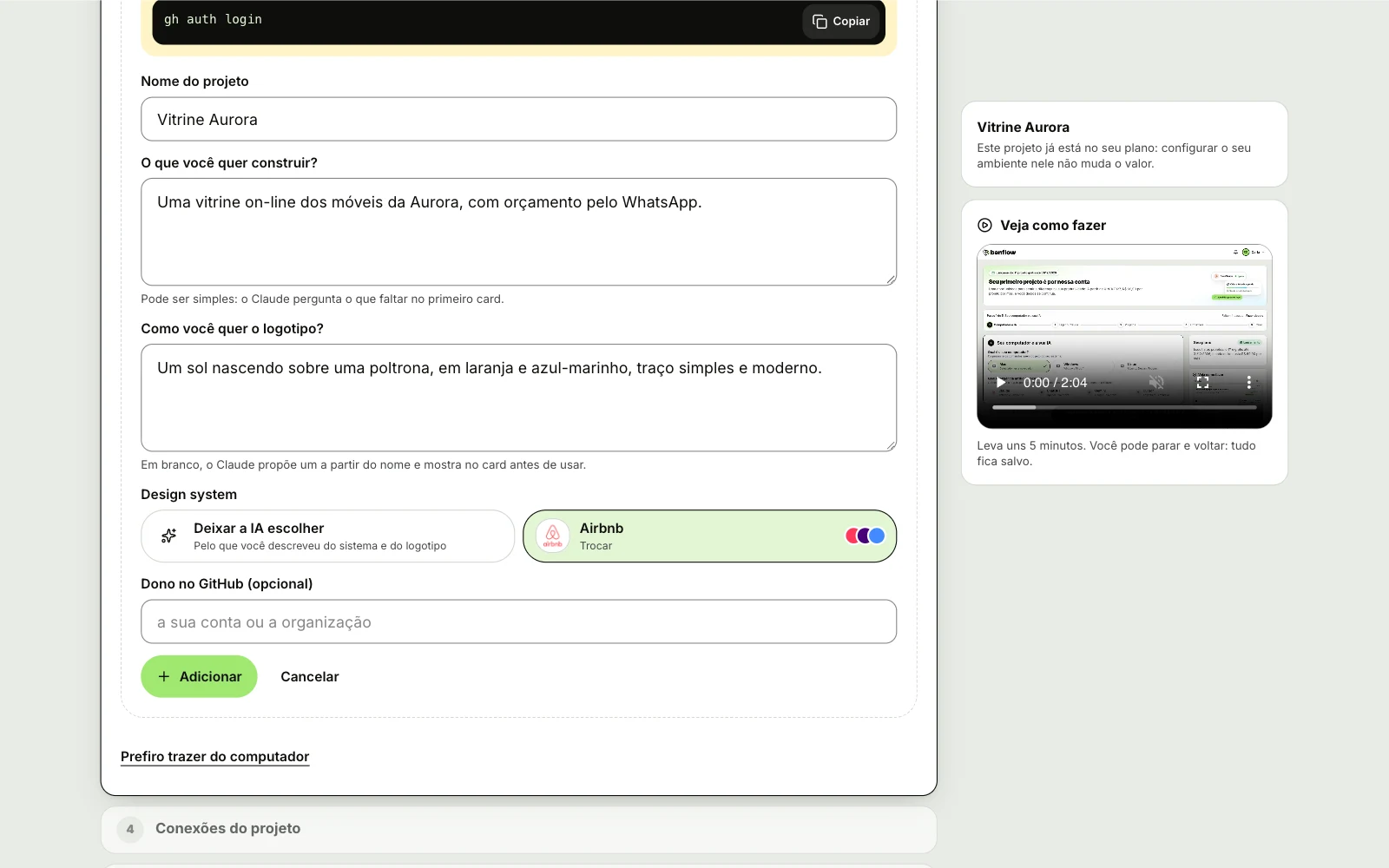Viewport: 1389px width, 868px height.
Task: Play the 'Veja como fazer' video
Action: click(1001, 383)
